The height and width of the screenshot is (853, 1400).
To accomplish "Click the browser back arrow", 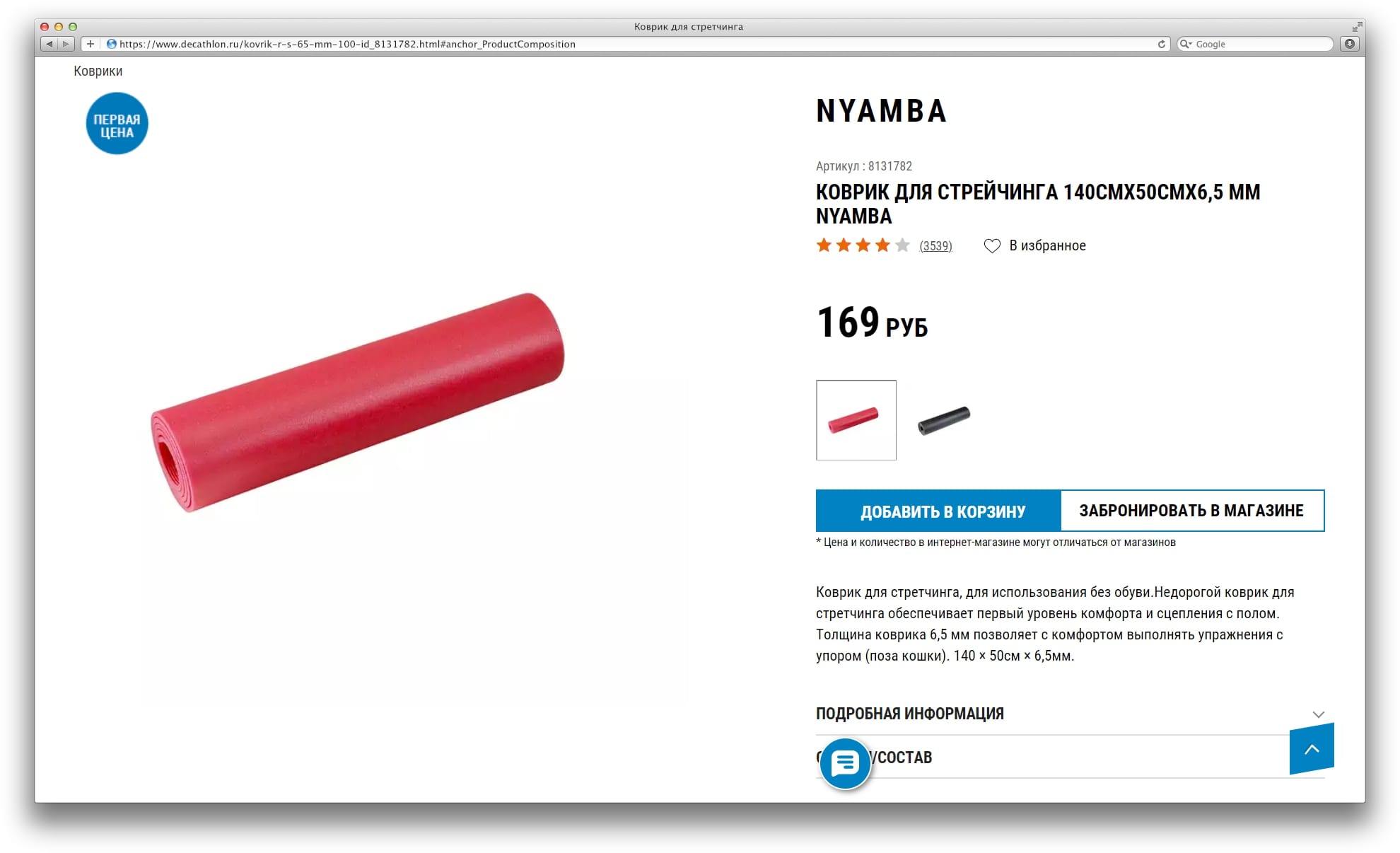I will pos(49,44).
